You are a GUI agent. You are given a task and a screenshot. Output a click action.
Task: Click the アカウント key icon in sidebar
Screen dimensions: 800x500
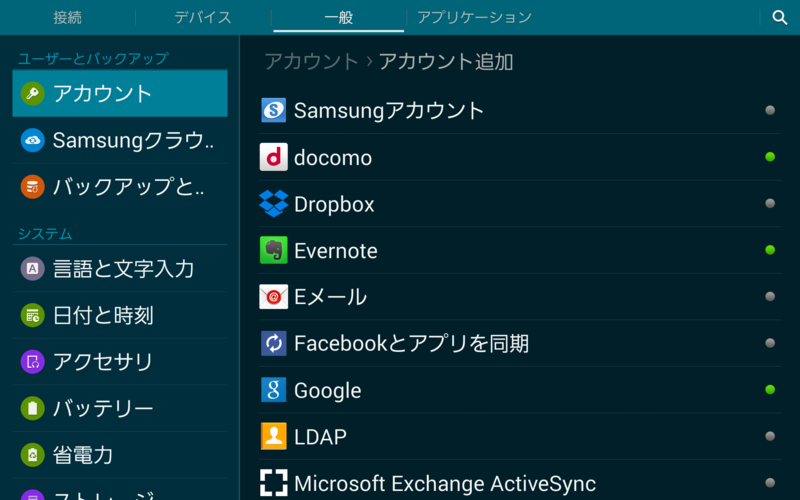(x=33, y=93)
